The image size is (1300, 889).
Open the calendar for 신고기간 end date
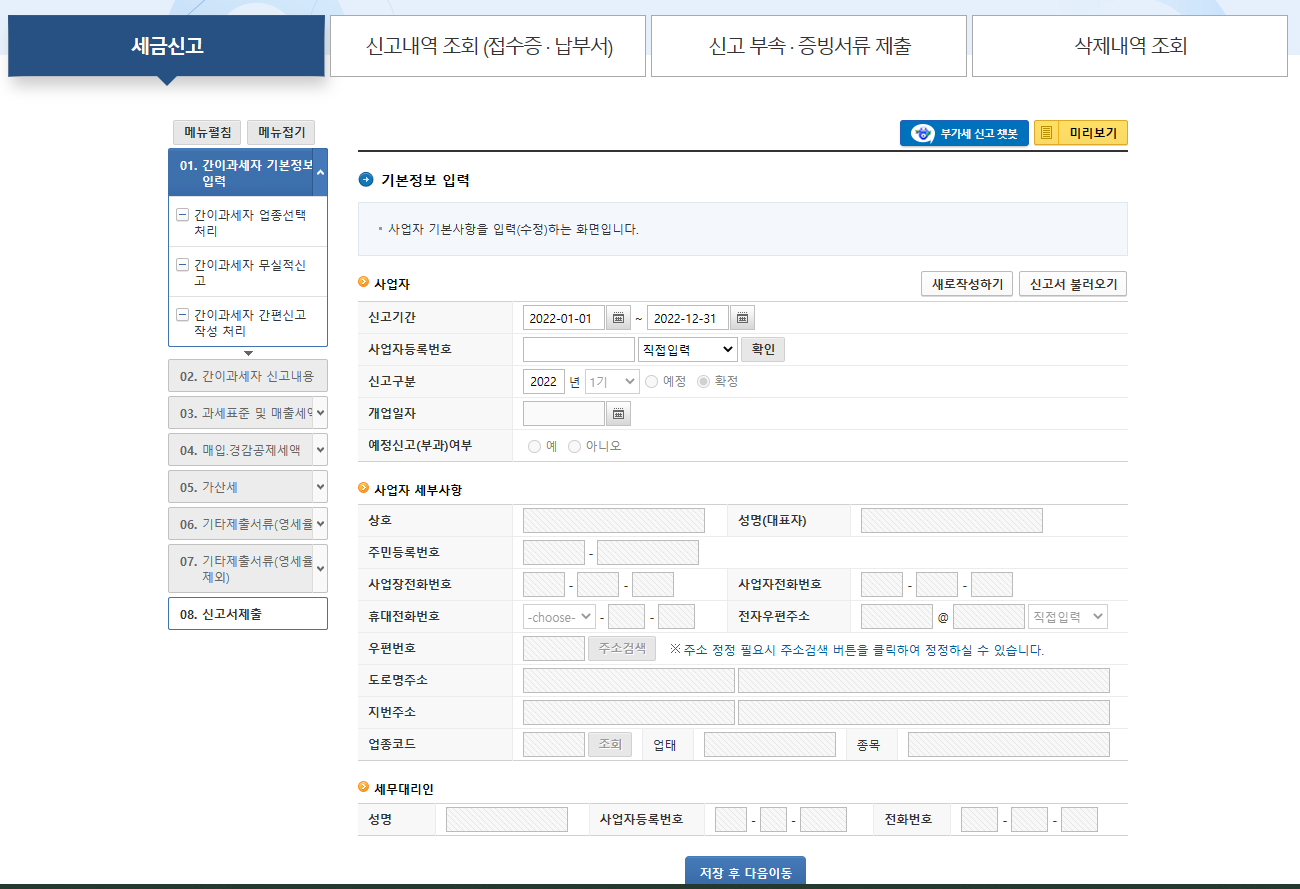point(741,317)
